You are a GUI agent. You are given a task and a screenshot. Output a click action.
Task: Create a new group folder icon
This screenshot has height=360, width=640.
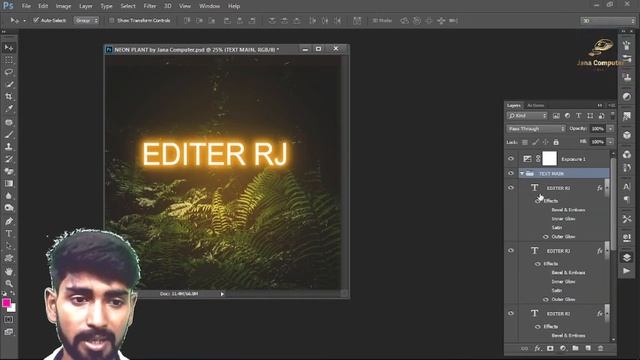pos(576,349)
